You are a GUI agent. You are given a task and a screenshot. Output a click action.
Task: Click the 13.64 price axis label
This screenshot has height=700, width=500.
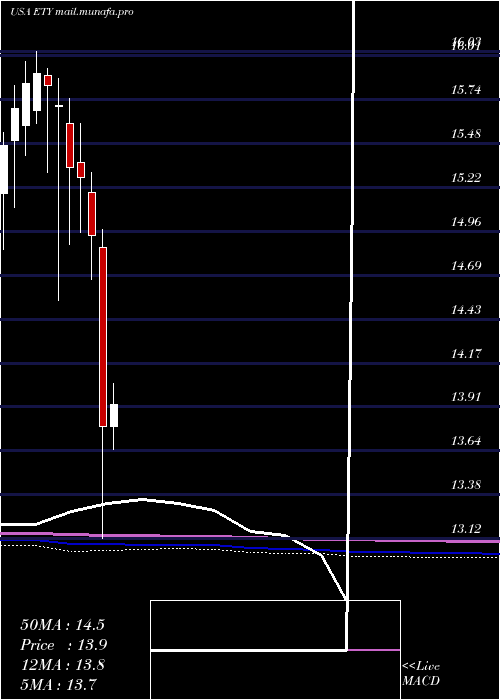click(466, 441)
